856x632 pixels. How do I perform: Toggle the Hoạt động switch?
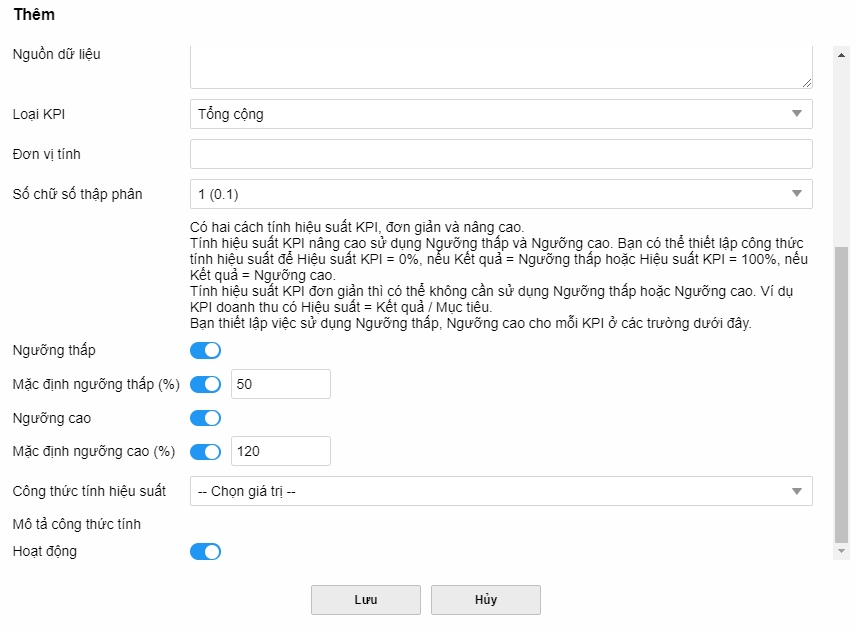[205, 551]
